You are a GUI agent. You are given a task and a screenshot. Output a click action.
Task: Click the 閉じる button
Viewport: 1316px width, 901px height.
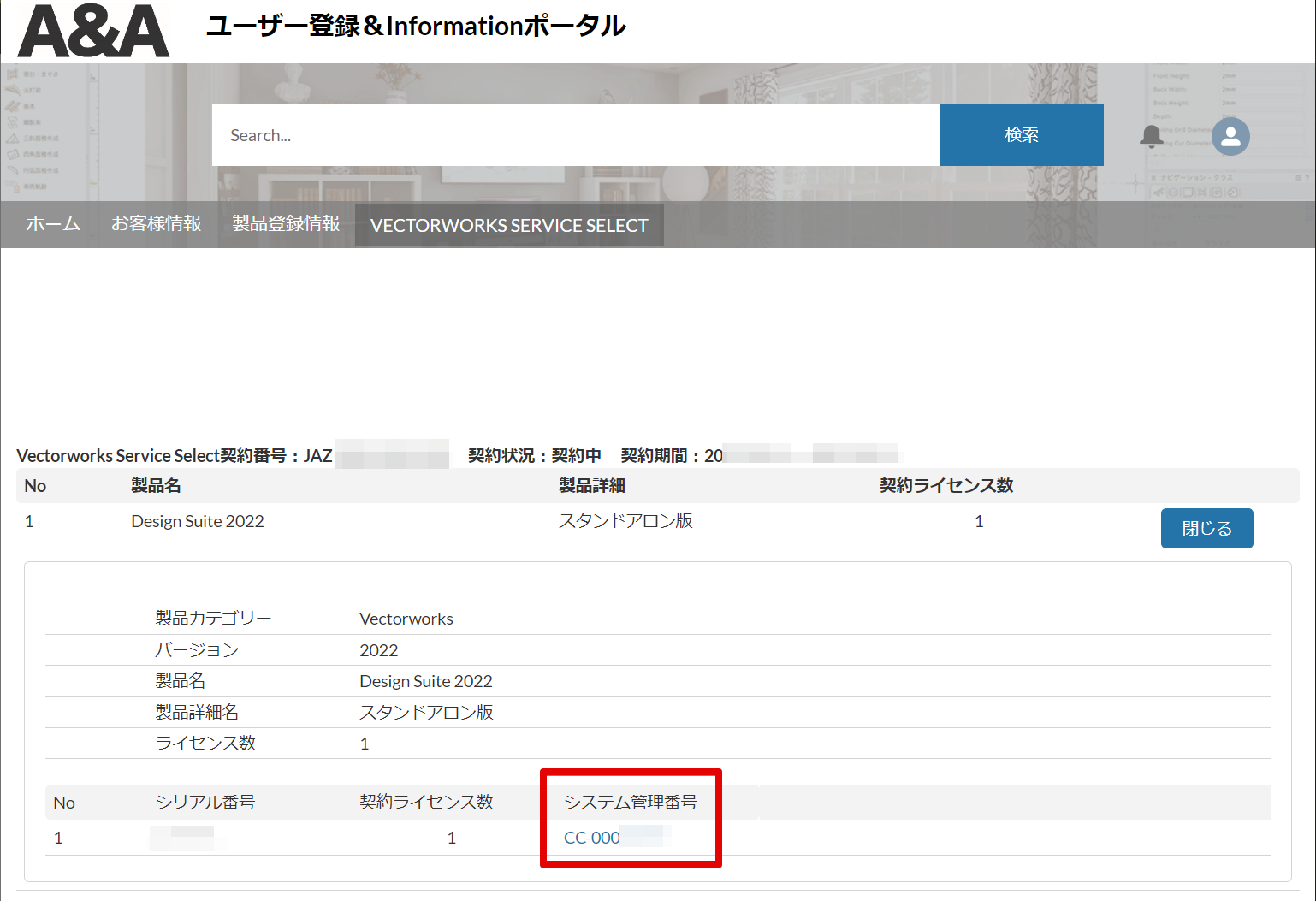1206,528
